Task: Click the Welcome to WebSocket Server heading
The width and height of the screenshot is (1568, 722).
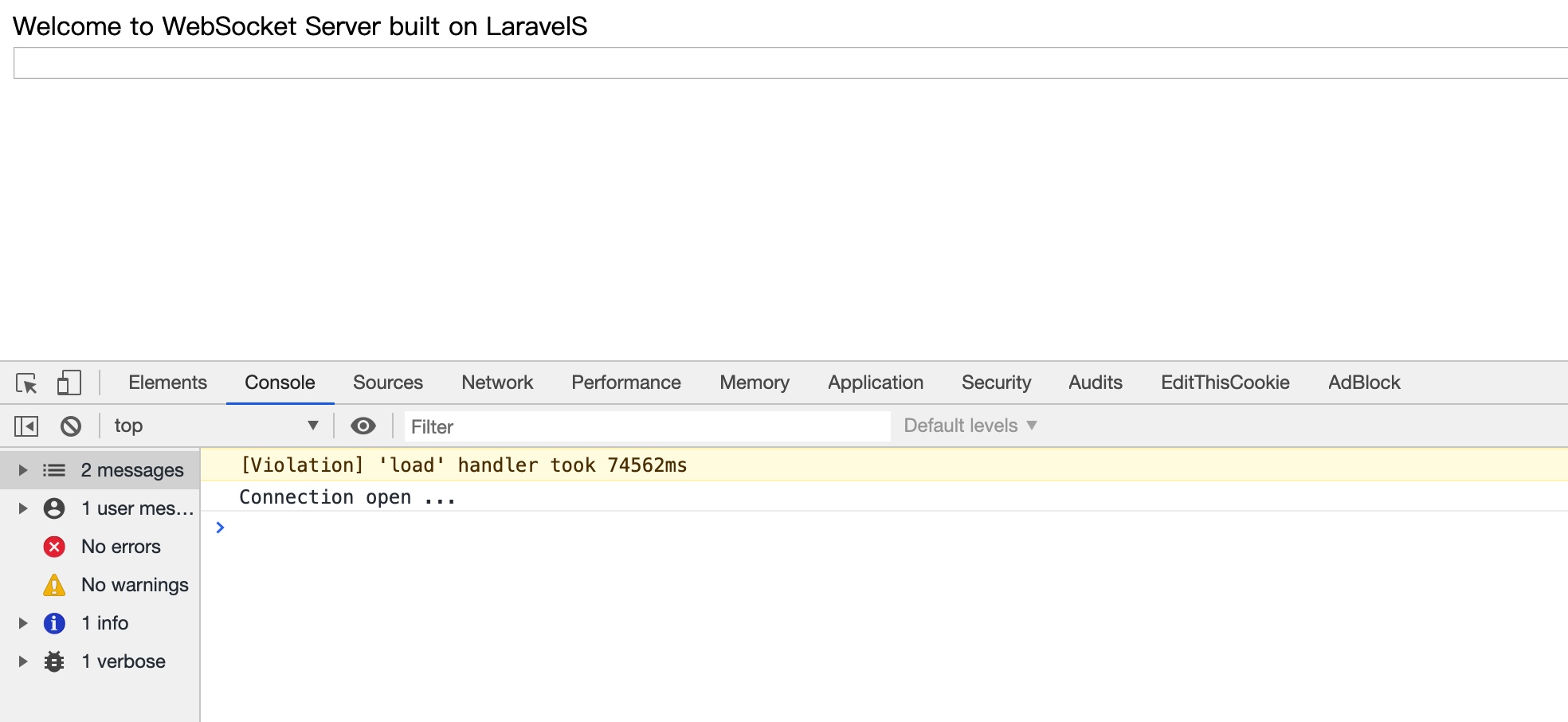Action: pyautogui.click(x=300, y=26)
